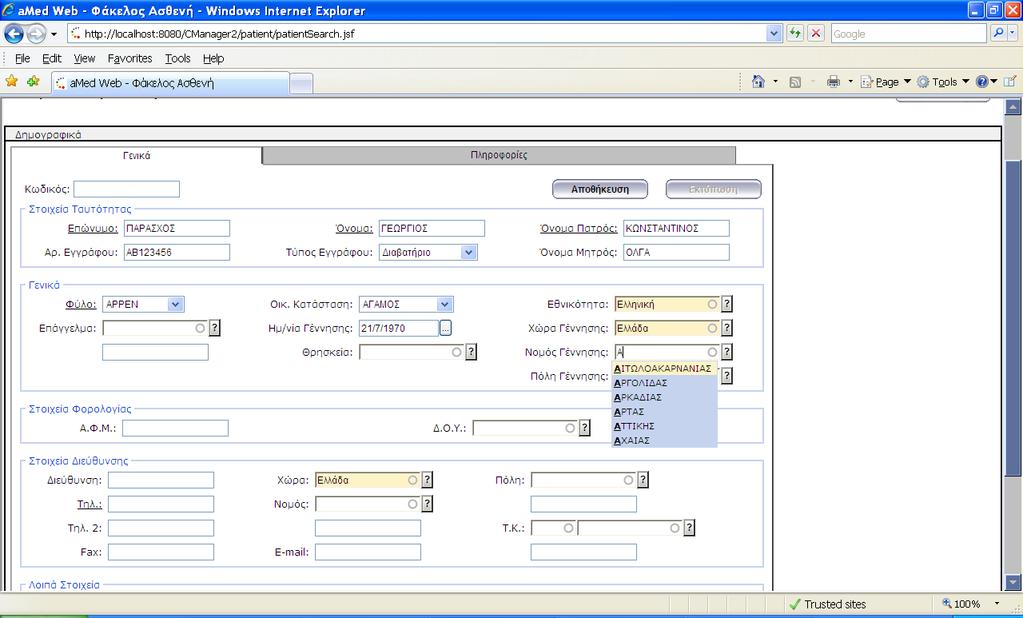Select ΑΡΚΑΔΙΑΣ from the suggestion list
The width and height of the screenshot is (1023, 618).
[664, 397]
